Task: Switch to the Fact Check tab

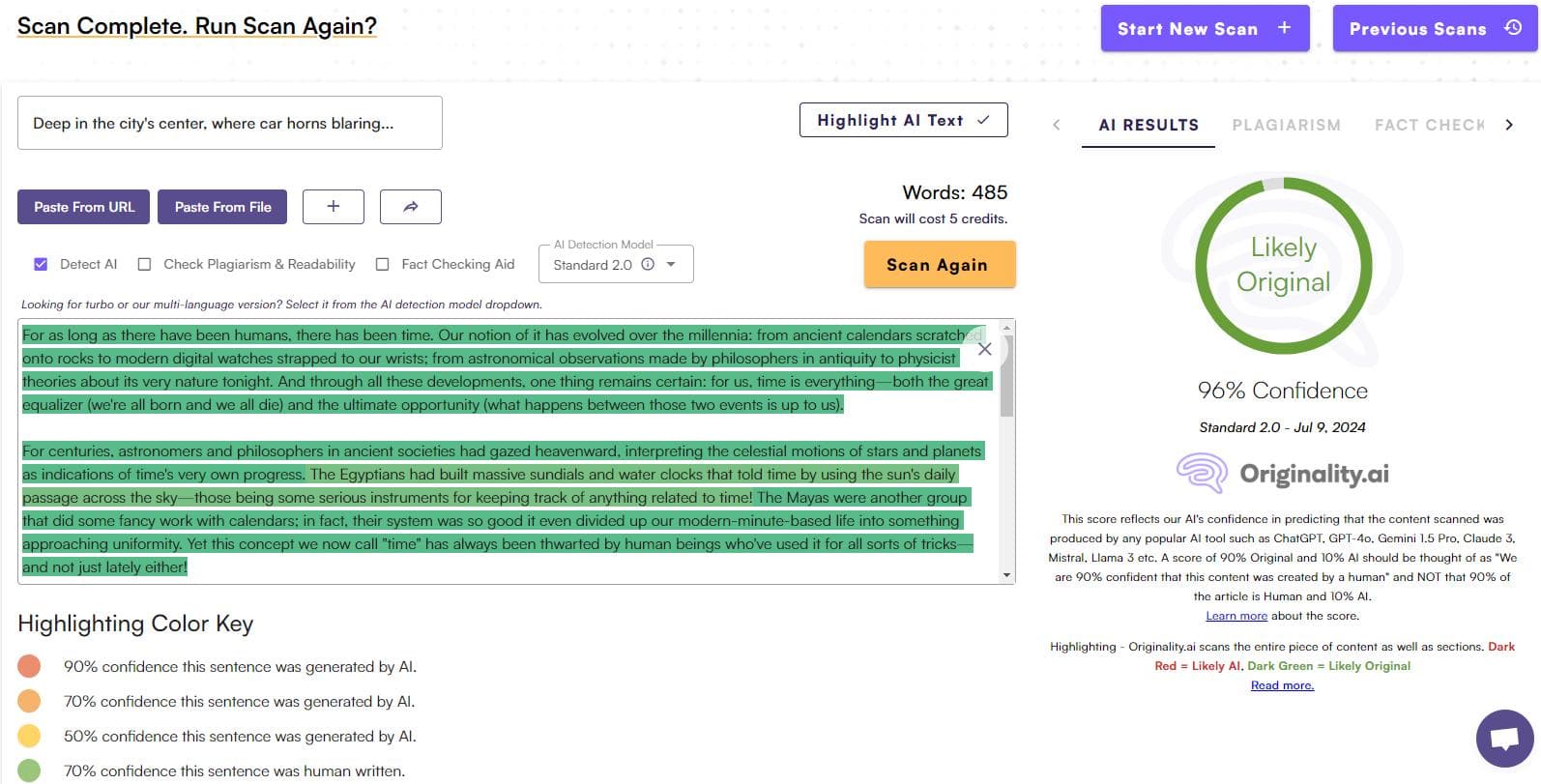Action: (x=1429, y=125)
